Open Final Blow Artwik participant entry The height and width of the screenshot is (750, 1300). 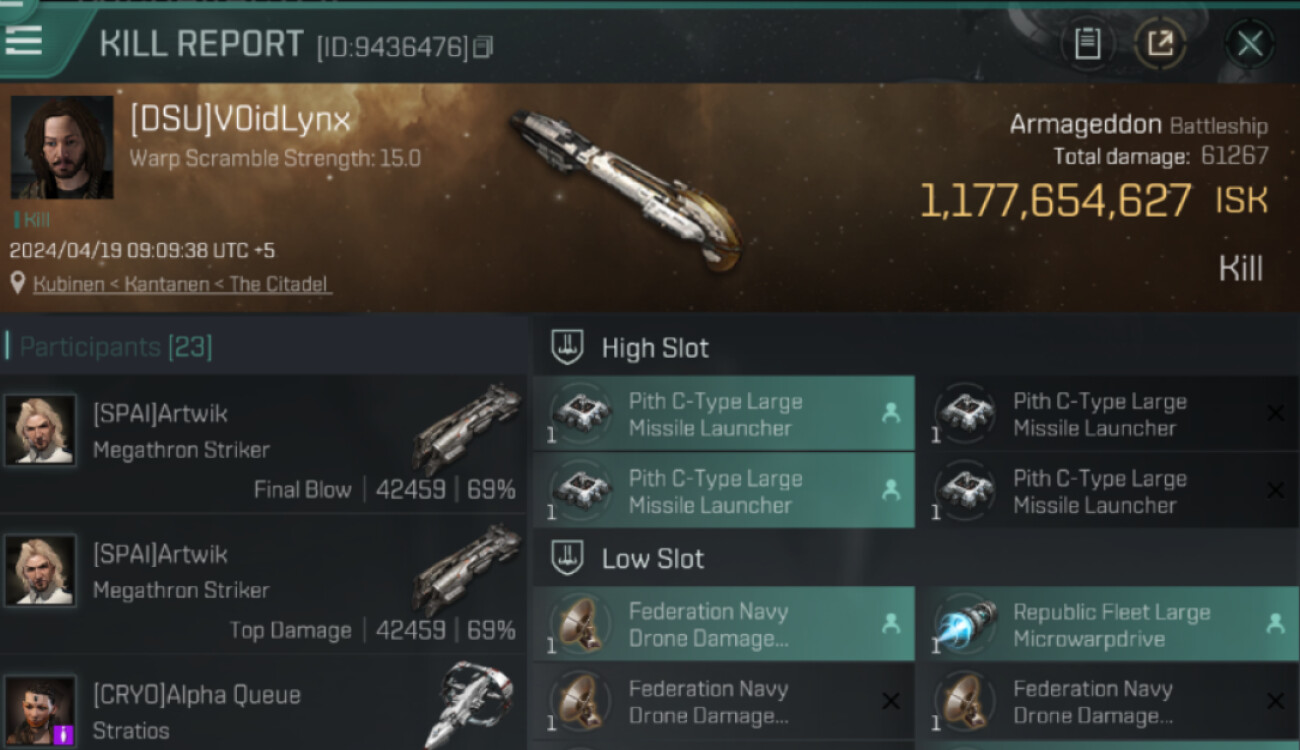tap(264, 445)
